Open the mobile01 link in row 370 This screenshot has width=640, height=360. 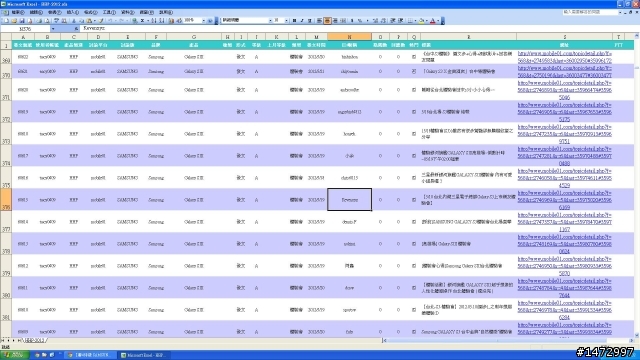564,71
